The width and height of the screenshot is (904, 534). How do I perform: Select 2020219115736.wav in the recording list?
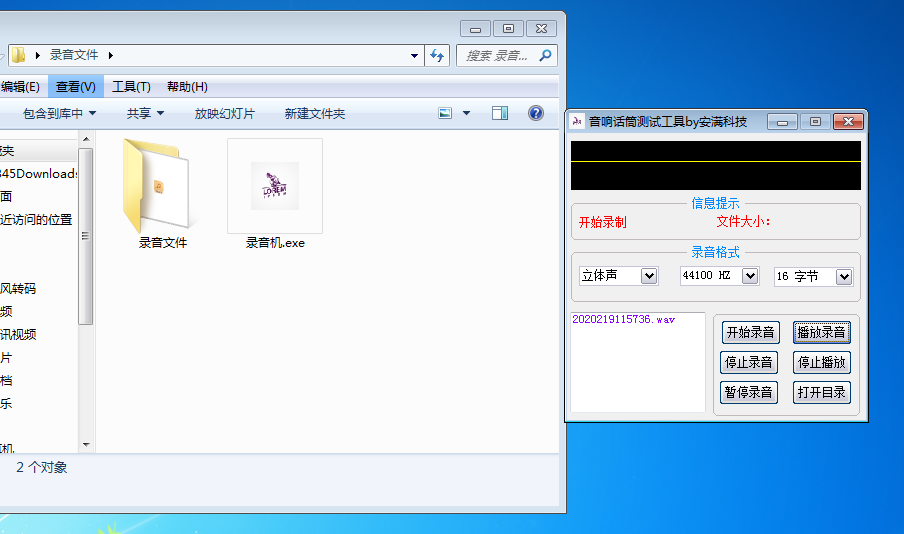(x=623, y=320)
